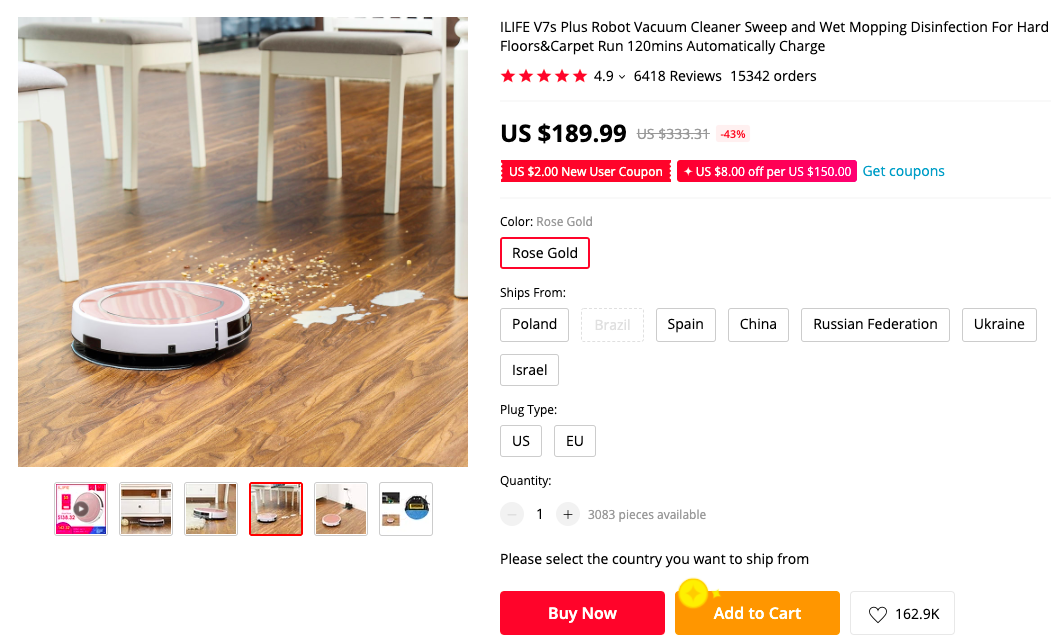Select Ukraine as ships-from country

point(998,324)
